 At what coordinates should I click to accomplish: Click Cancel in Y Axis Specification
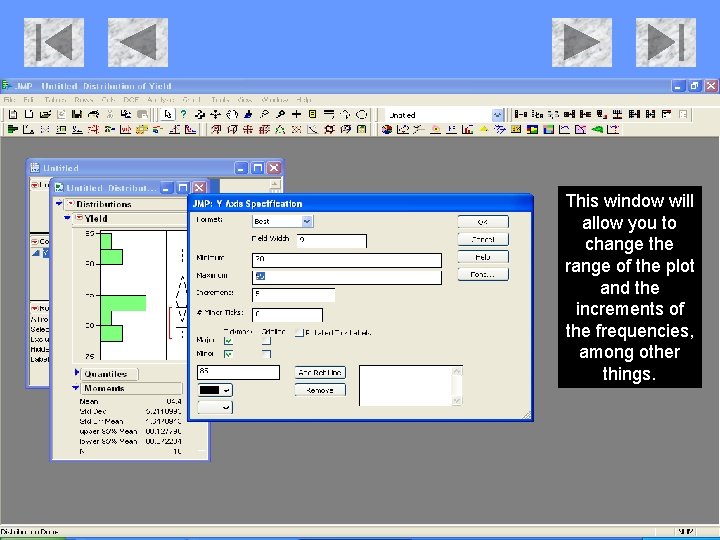[483, 239]
